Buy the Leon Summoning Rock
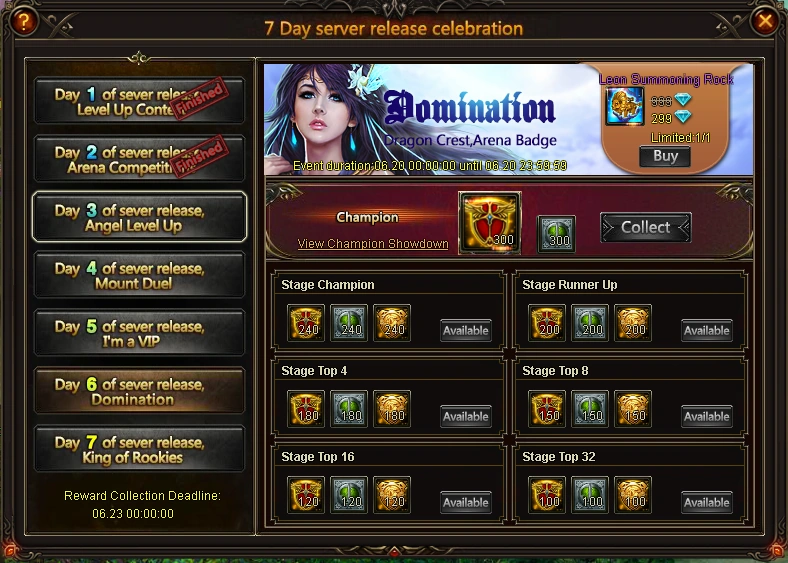The width and height of the screenshot is (788, 563). pos(665,156)
